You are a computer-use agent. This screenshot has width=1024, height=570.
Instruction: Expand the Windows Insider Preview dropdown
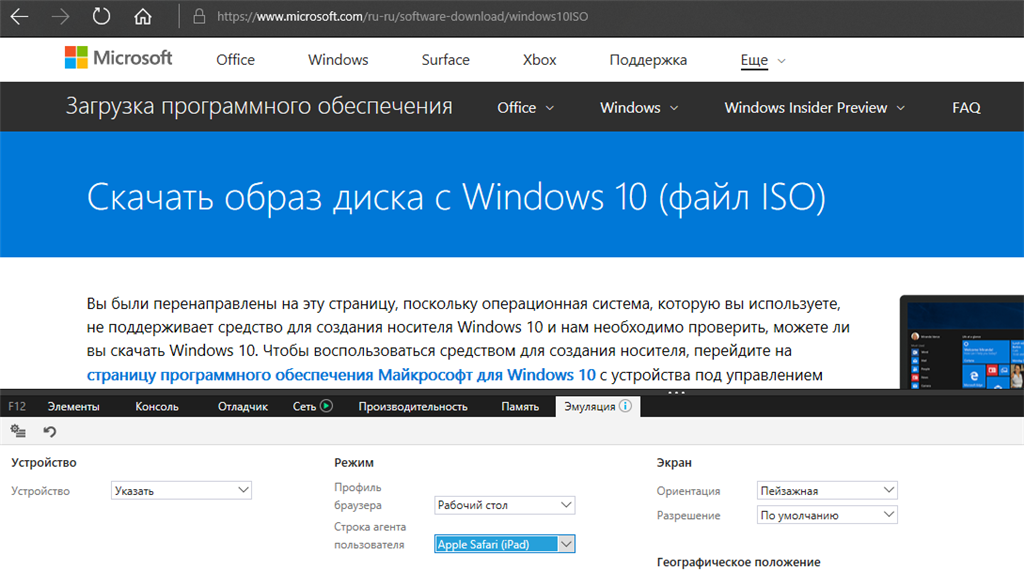tap(814, 108)
